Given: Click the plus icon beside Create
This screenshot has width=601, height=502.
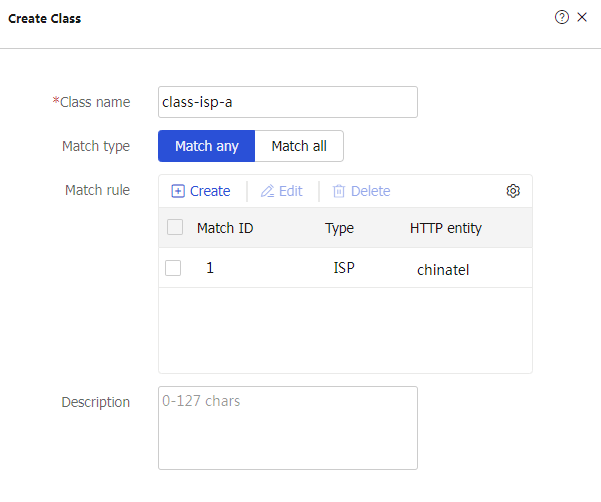Looking at the screenshot, I should point(178,191).
